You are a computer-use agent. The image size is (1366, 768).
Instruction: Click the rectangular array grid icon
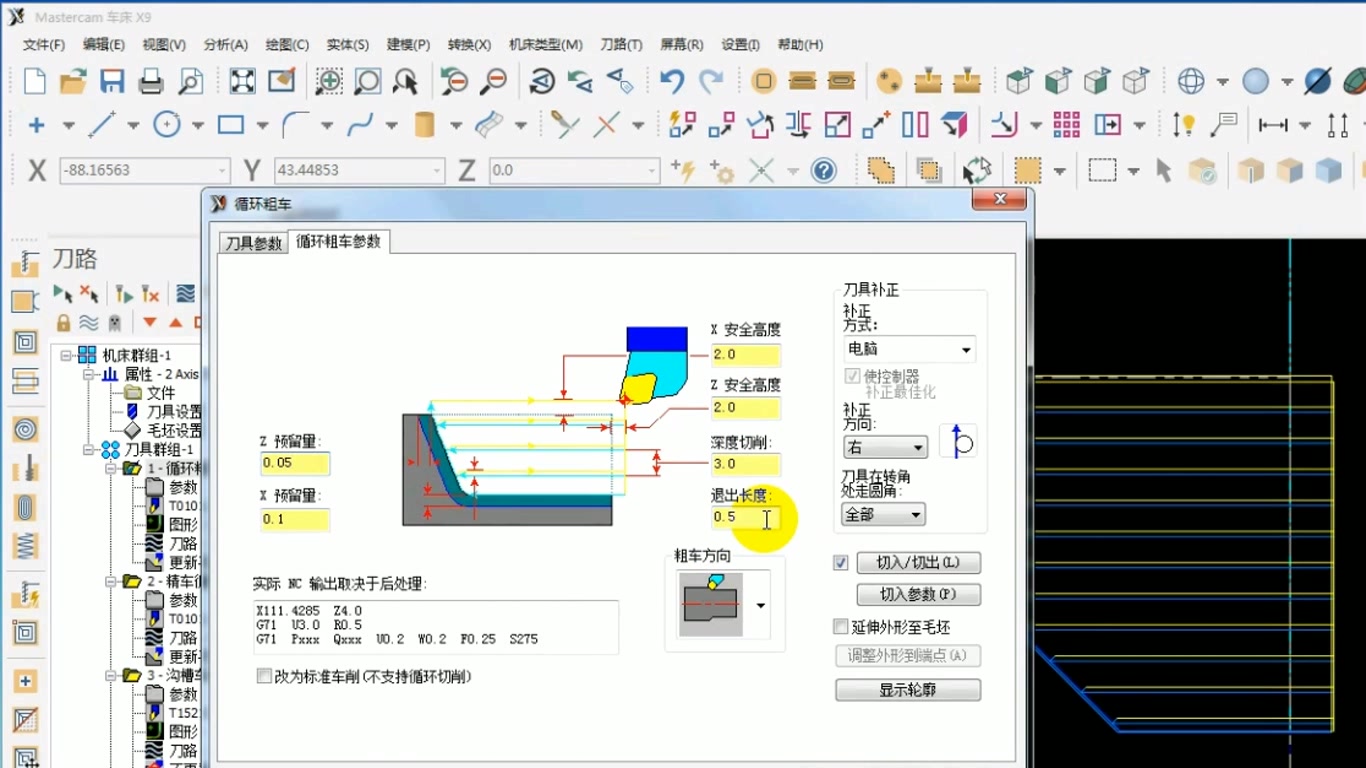click(x=1066, y=125)
